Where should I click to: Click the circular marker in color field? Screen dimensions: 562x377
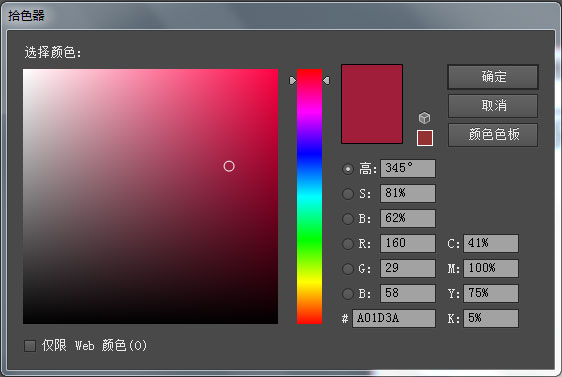click(x=229, y=166)
